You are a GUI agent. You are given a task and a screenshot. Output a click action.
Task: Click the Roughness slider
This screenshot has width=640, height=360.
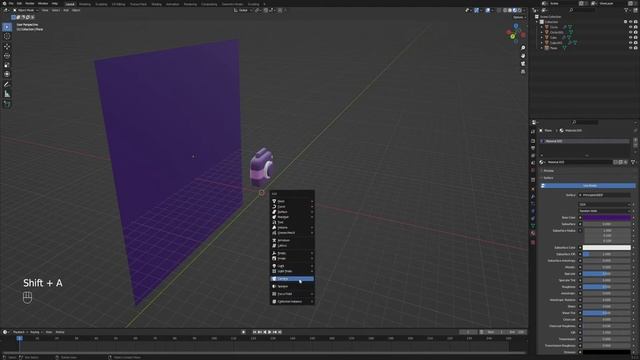click(607, 287)
